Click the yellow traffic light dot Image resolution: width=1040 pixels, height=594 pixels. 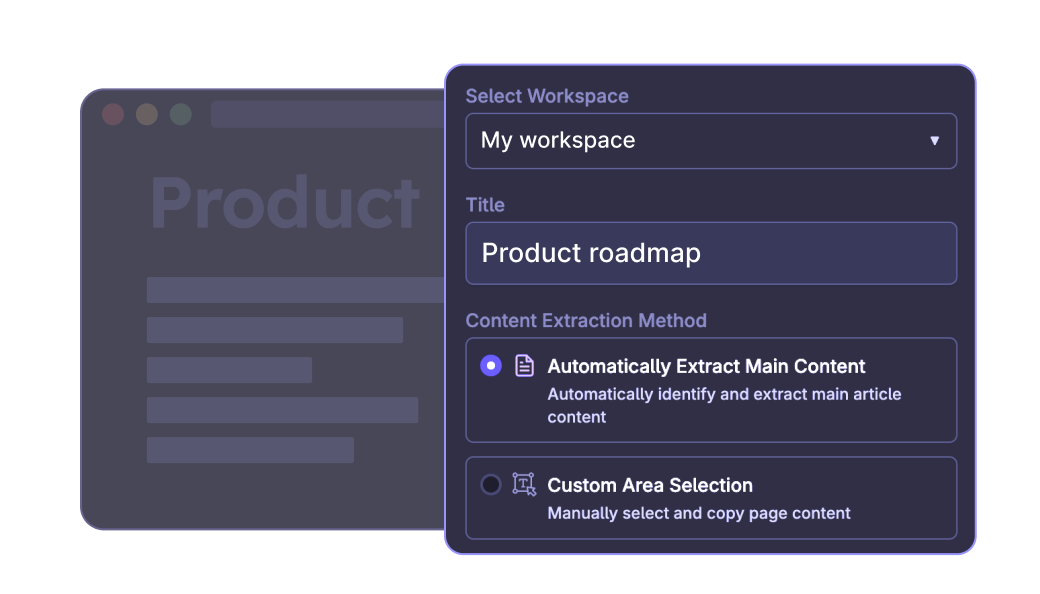(x=147, y=114)
